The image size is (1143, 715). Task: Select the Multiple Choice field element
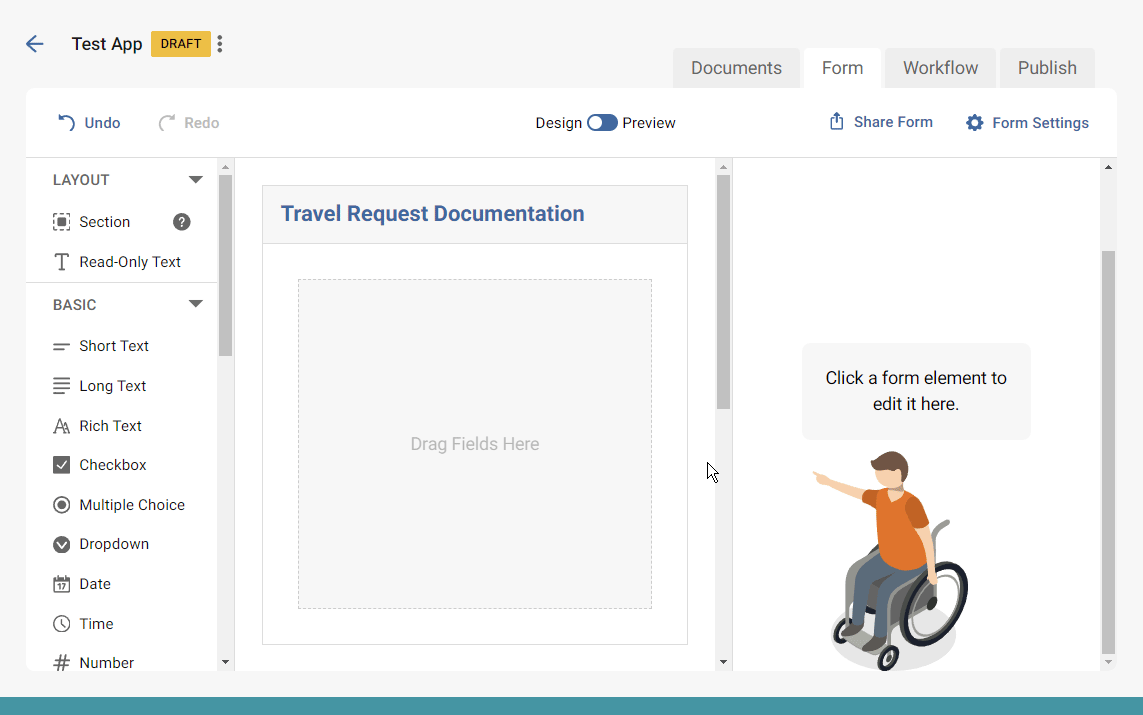click(x=131, y=505)
